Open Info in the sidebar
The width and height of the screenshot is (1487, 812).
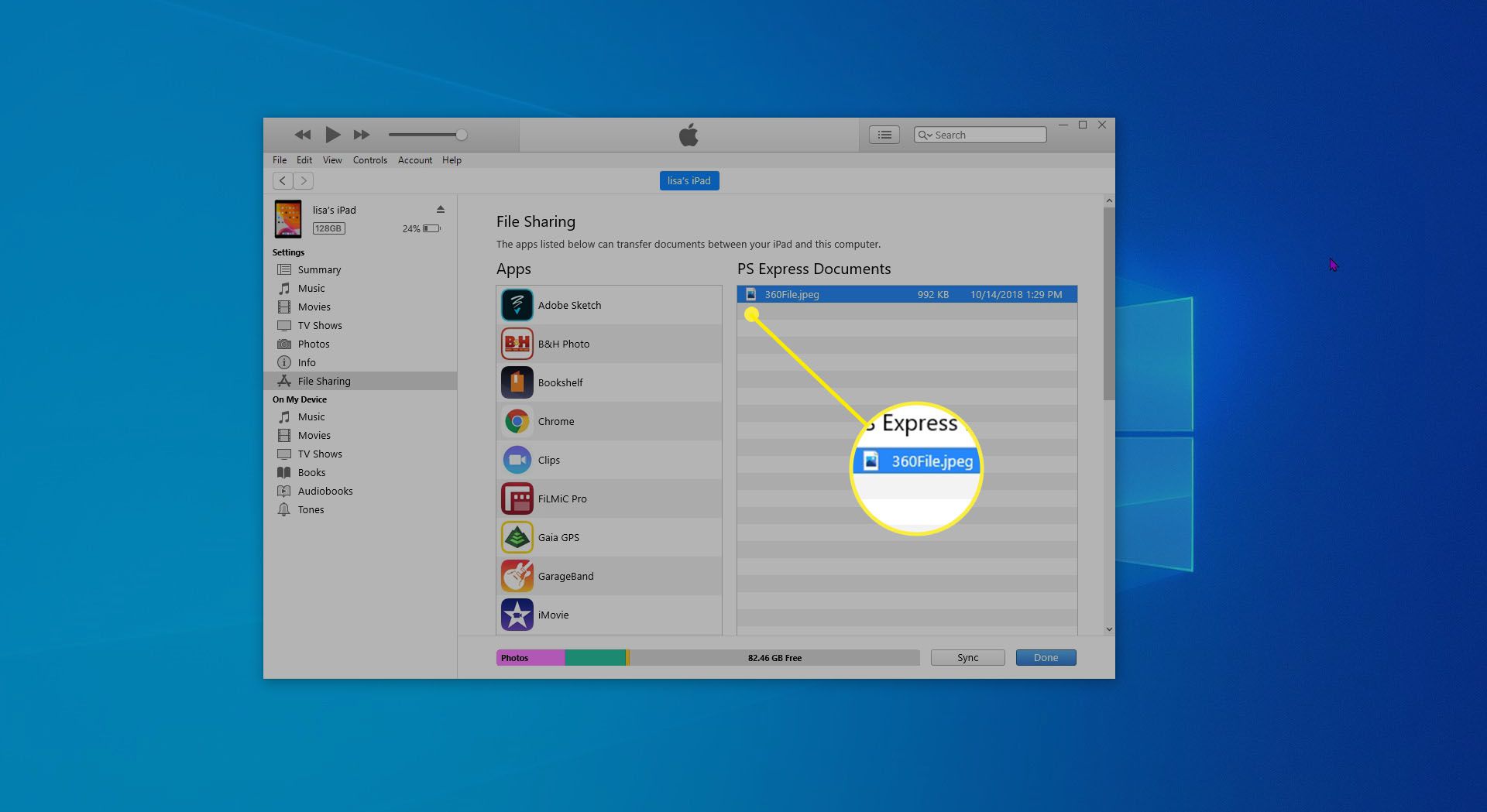[360, 362]
